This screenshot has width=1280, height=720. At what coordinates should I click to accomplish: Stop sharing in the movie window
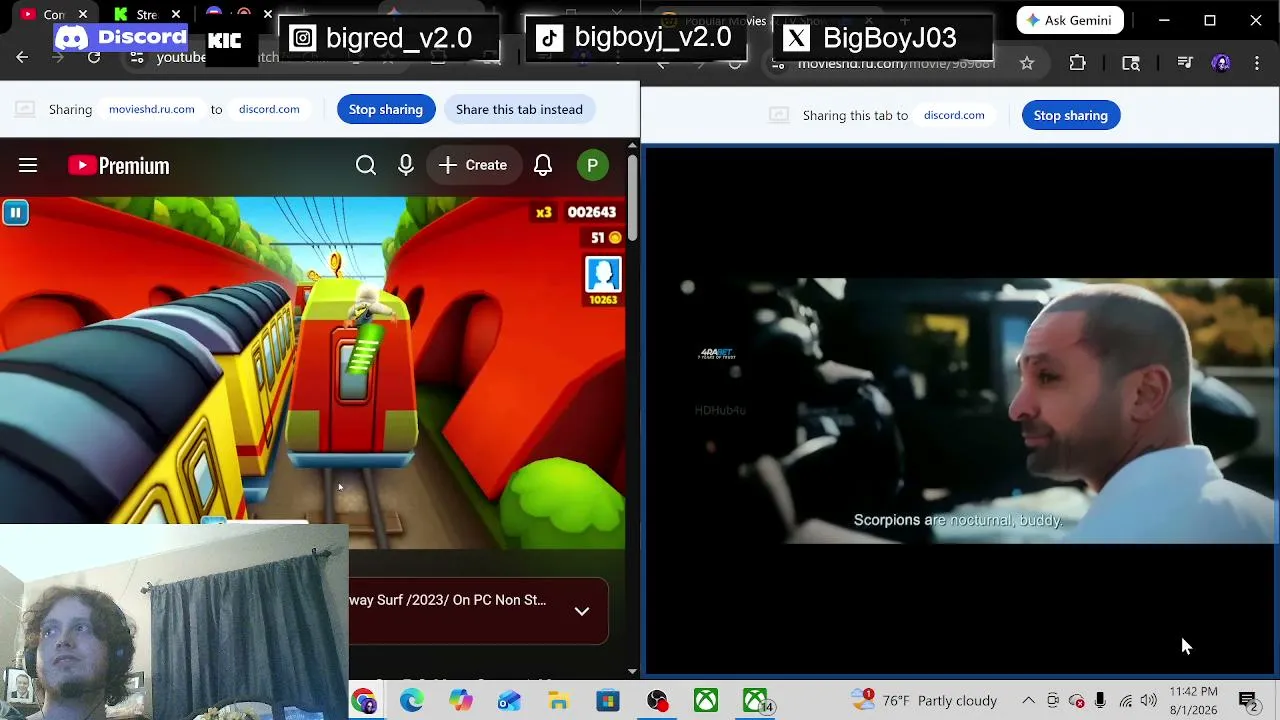pyautogui.click(x=1071, y=115)
